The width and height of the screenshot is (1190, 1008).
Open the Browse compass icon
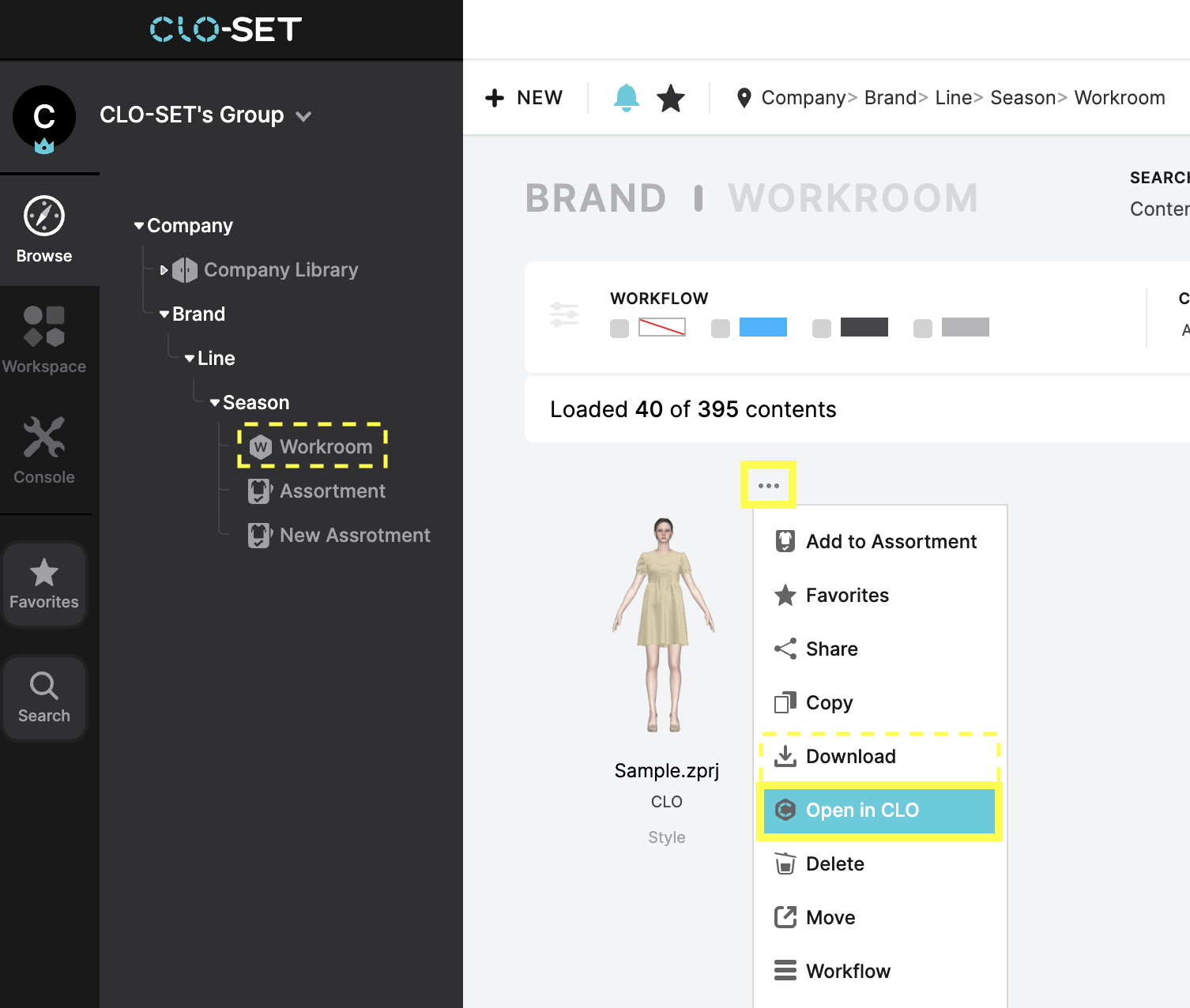coord(44,216)
